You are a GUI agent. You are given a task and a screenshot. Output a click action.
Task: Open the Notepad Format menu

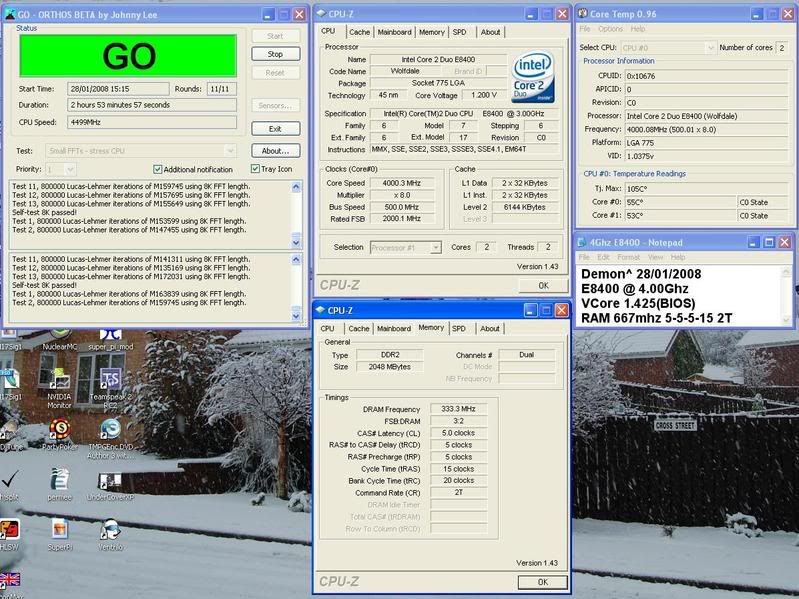click(x=629, y=257)
